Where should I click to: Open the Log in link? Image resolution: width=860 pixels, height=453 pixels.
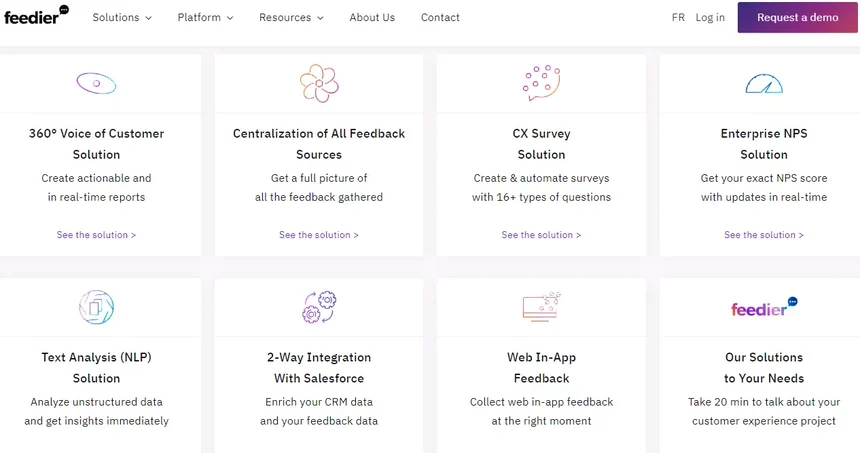pyautogui.click(x=710, y=18)
